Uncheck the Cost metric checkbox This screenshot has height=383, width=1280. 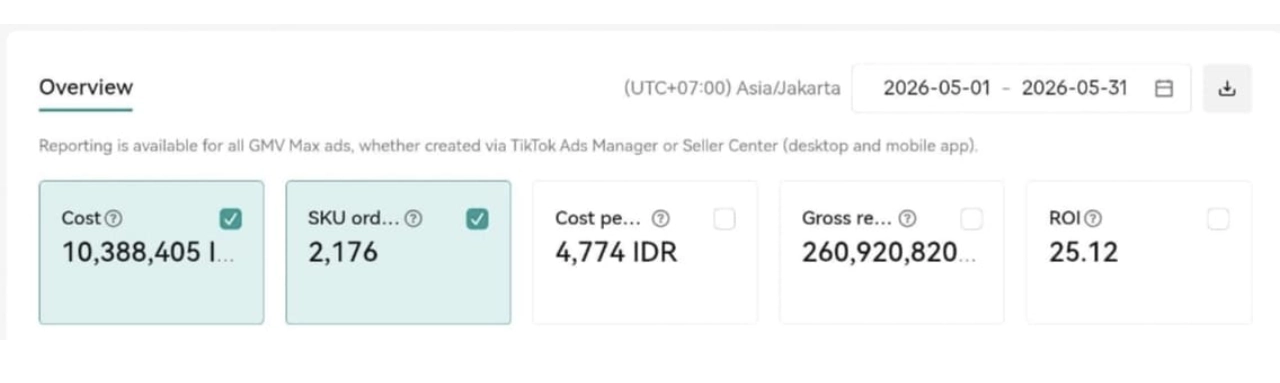click(x=230, y=219)
